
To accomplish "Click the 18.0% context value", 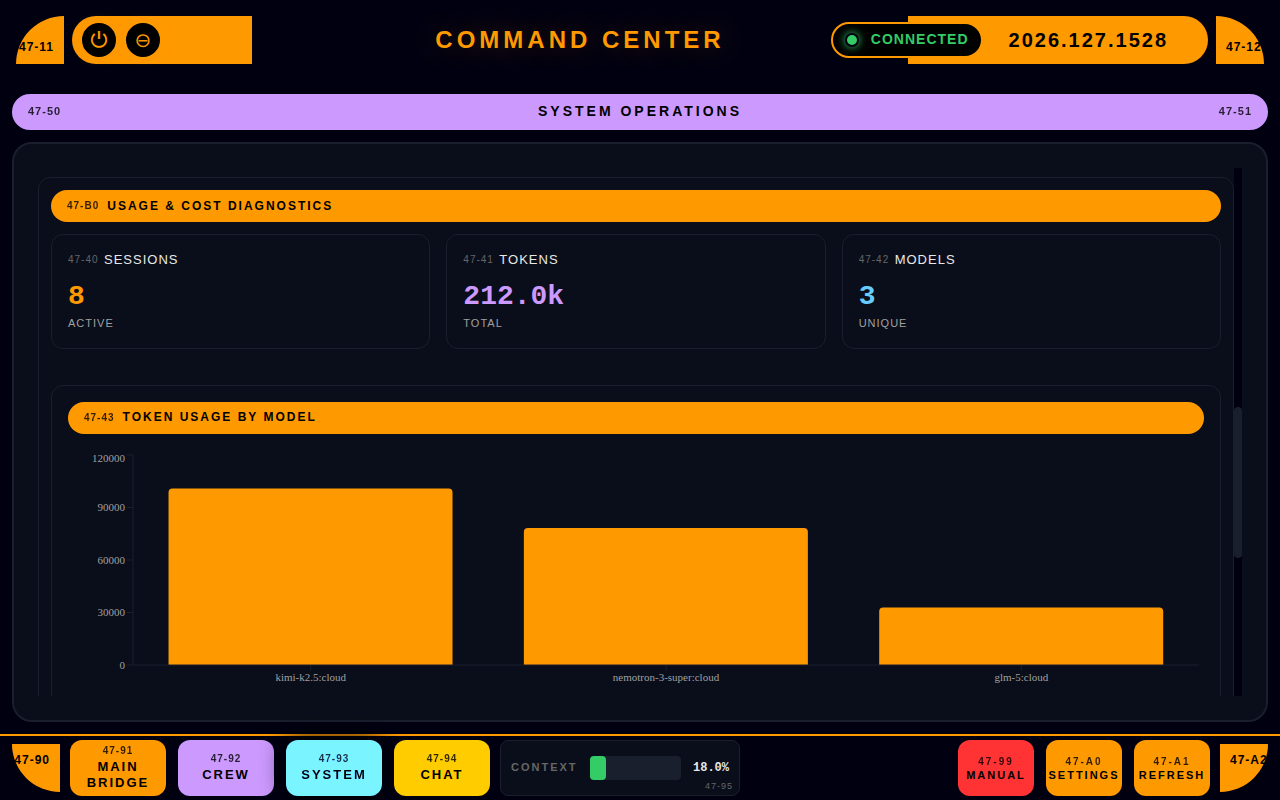I will (x=711, y=768).
